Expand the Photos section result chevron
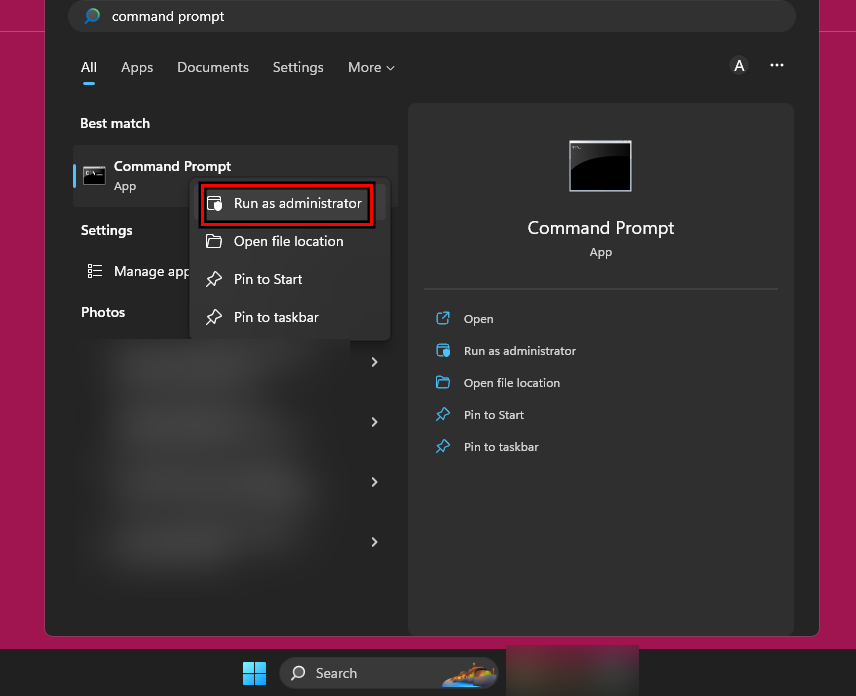The image size is (856, 696). tap(374, 422)
